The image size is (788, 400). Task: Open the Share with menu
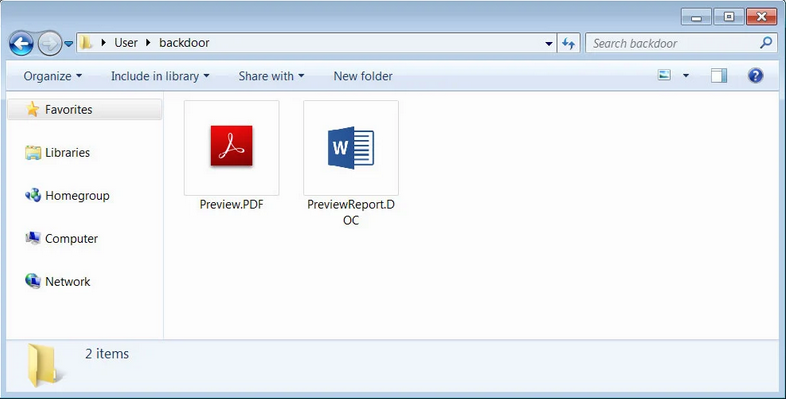(x=271, y=76)
